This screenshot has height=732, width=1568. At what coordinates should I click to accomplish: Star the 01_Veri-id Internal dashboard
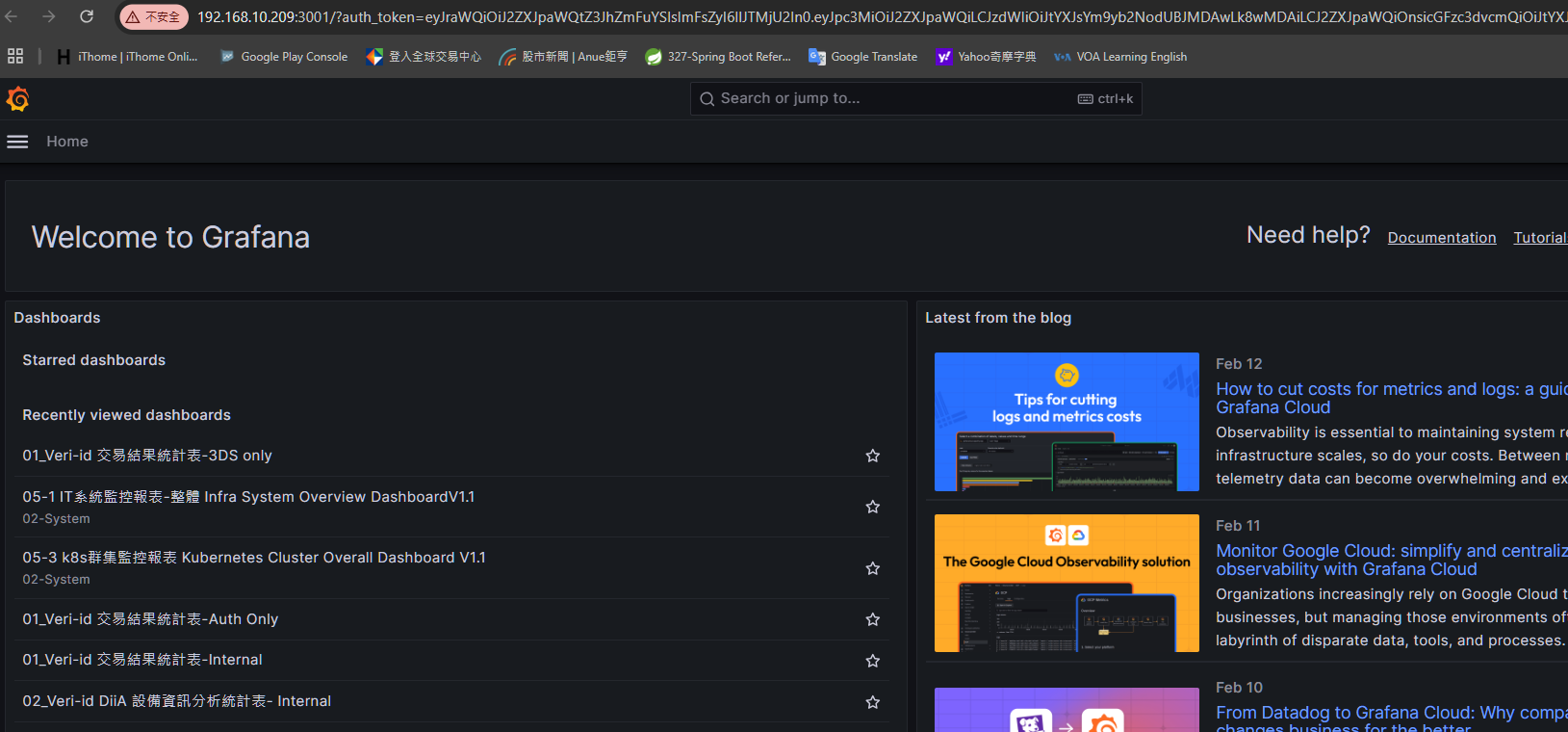tap(872, 661)
